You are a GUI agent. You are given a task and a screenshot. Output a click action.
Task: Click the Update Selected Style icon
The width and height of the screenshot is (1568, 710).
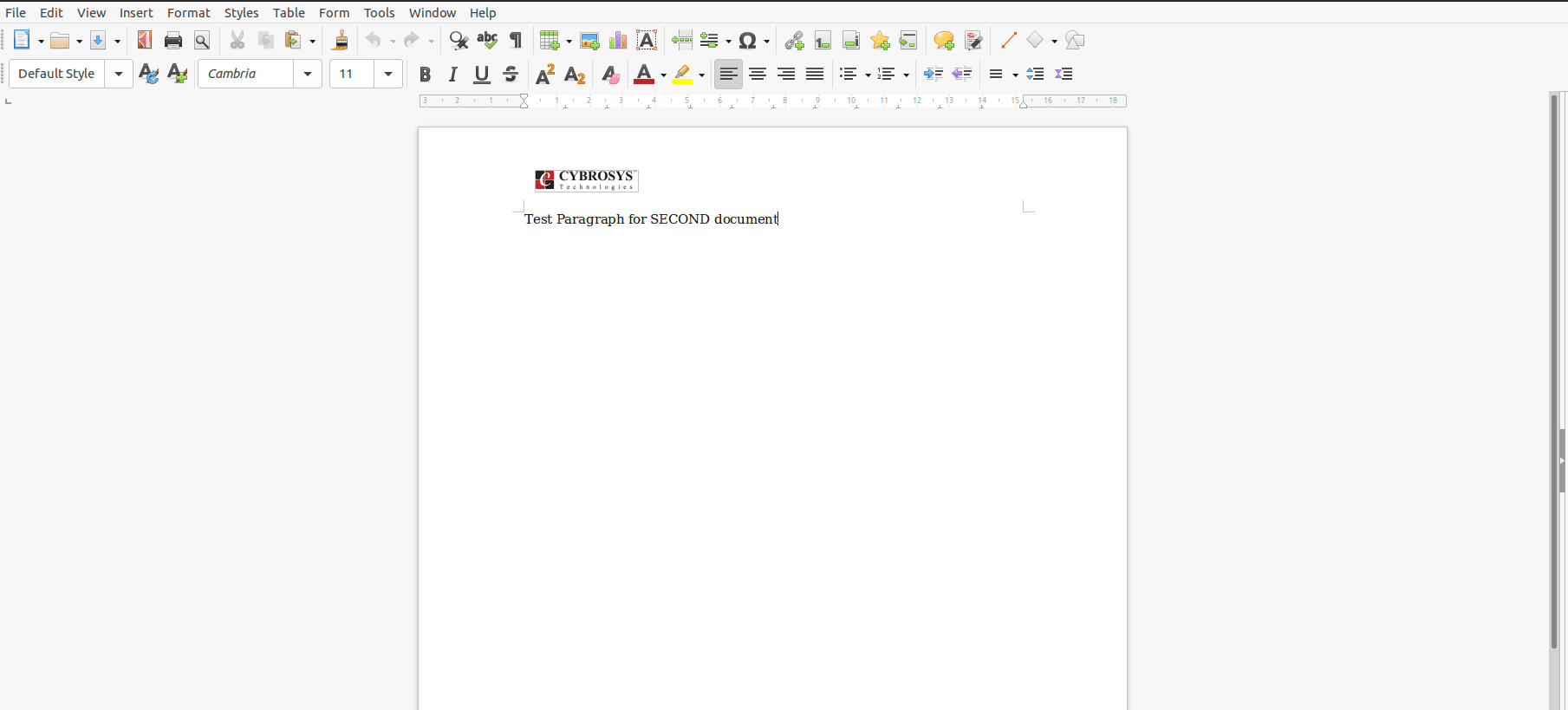pyautogui.click(x=148, y=74)
